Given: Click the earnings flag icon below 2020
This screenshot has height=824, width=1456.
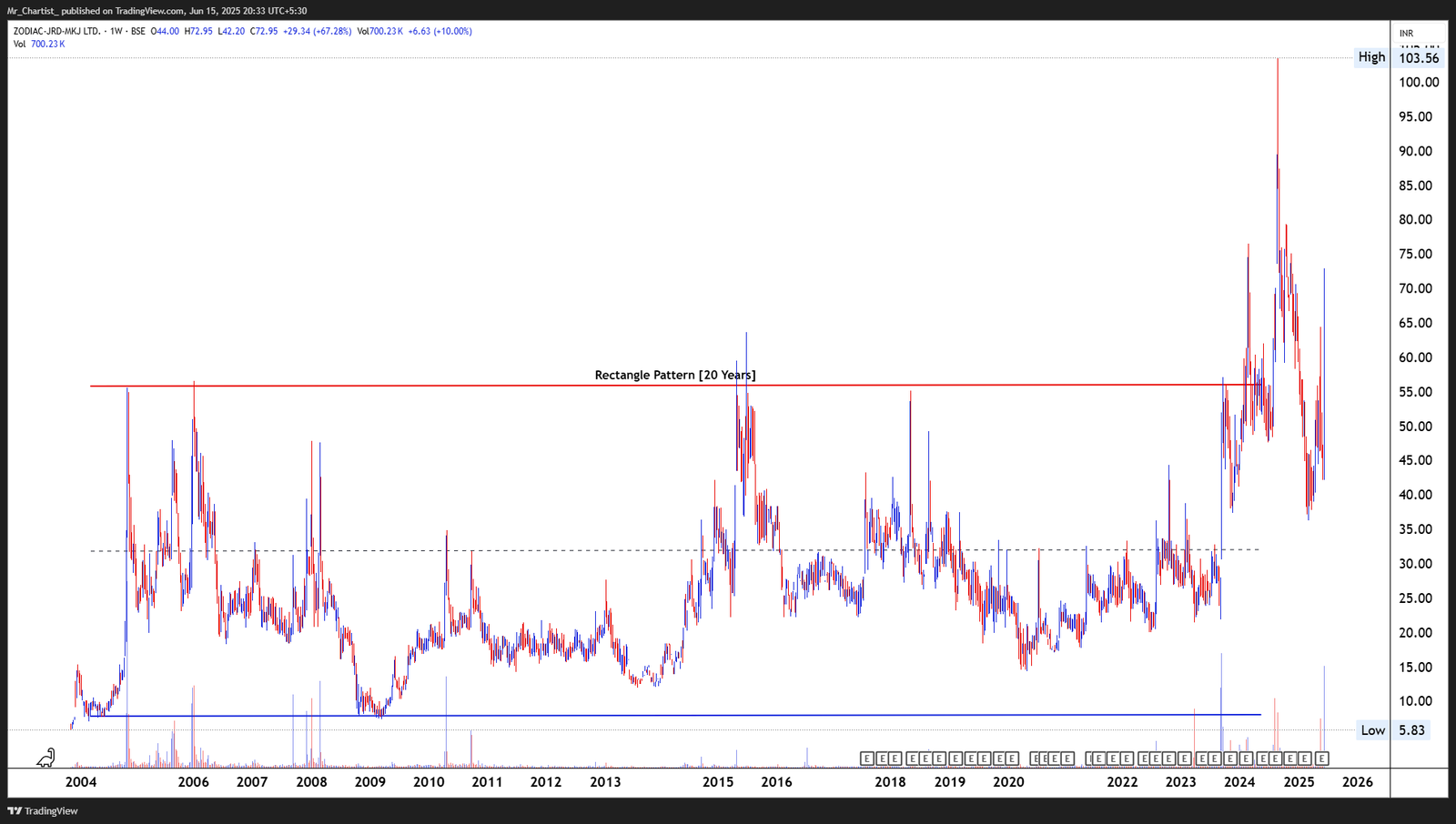Looking at the screenshot, I should coord(1013,757).
